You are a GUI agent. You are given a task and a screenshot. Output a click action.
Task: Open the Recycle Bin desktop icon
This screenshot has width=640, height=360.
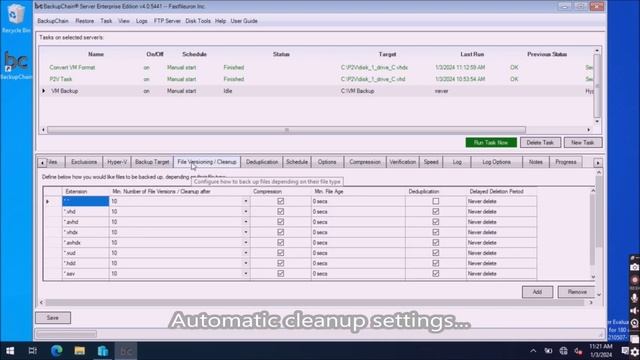coord(16,18)
